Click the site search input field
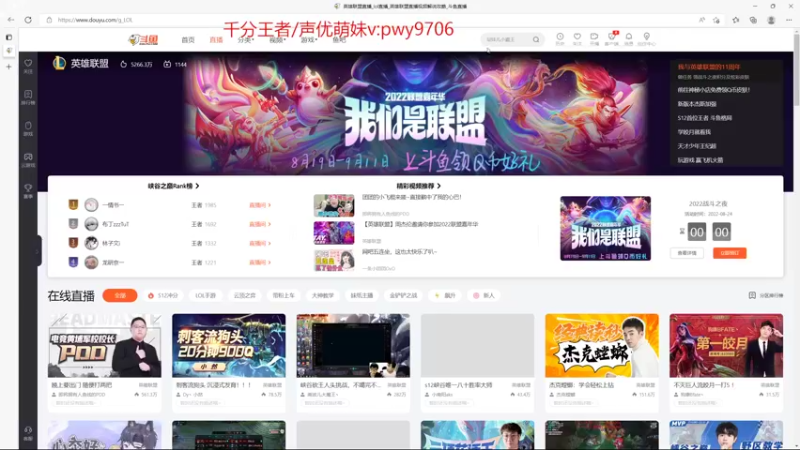Screen dimensions: 800x450 (x=507, y=39)
